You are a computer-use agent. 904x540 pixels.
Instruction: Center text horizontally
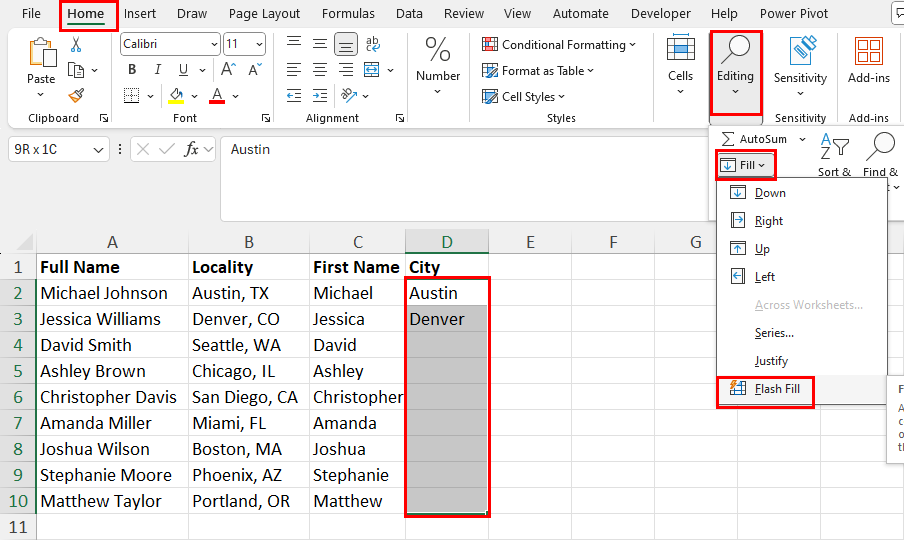coord(320,70)
